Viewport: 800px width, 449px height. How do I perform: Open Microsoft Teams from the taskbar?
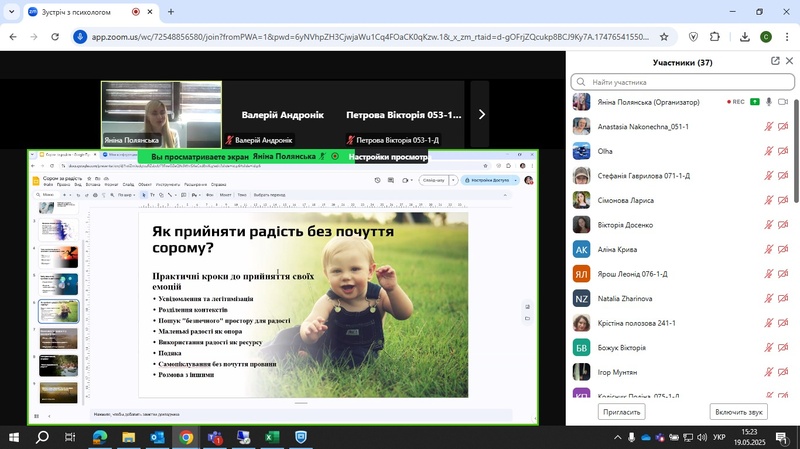pos(215,437)
